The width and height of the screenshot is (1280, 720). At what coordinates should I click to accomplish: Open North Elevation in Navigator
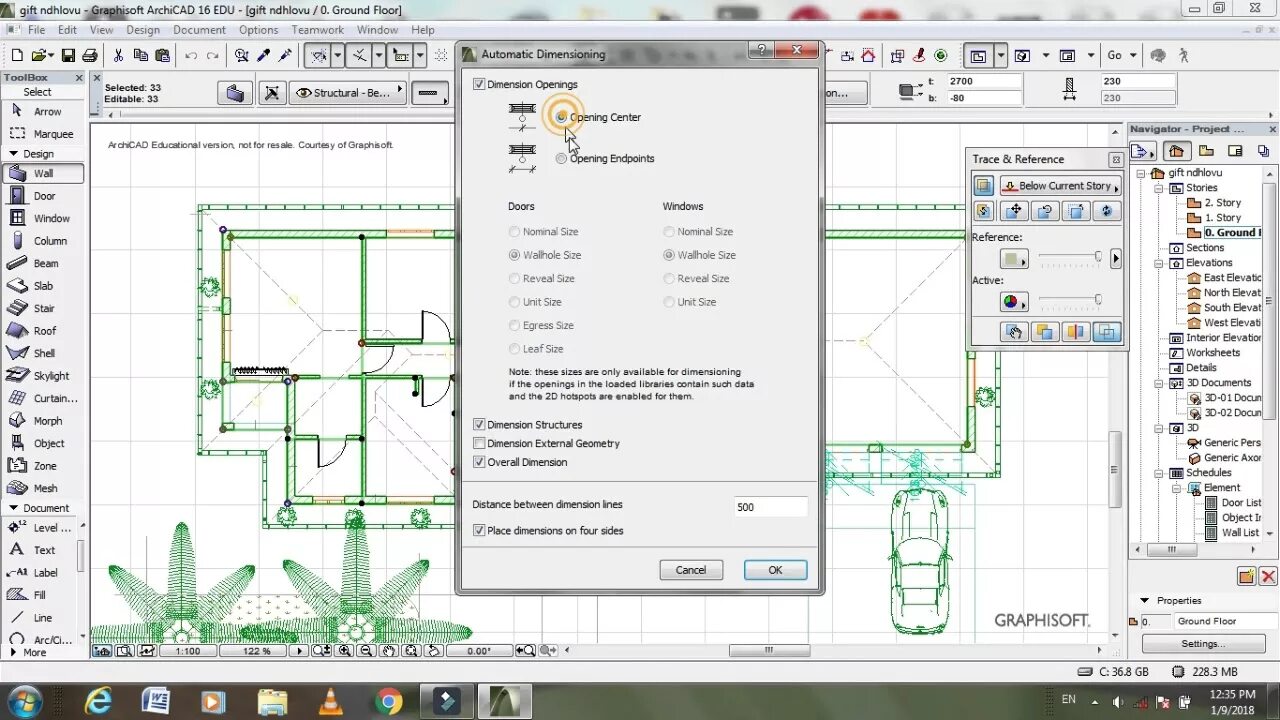click(1224, 293)
